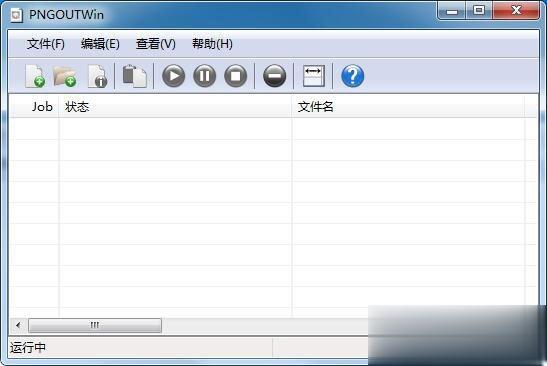Sort by the 文件名 column header
Viewport: 547px width, 366px height.
[x=408, y=106]
